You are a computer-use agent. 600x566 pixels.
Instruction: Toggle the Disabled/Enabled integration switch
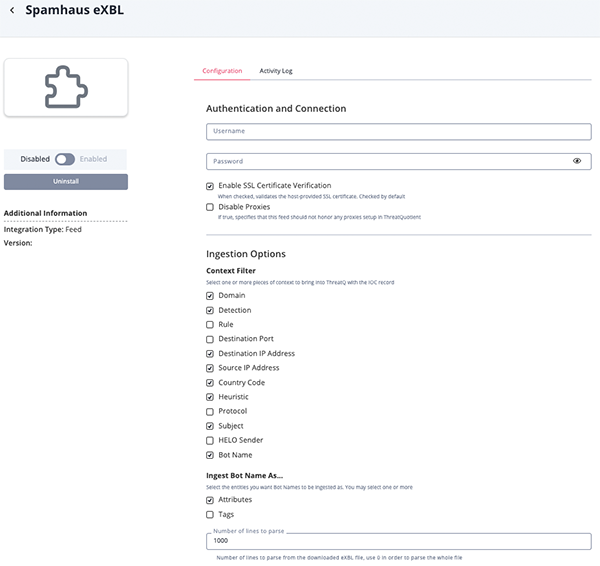pos(65,159)
